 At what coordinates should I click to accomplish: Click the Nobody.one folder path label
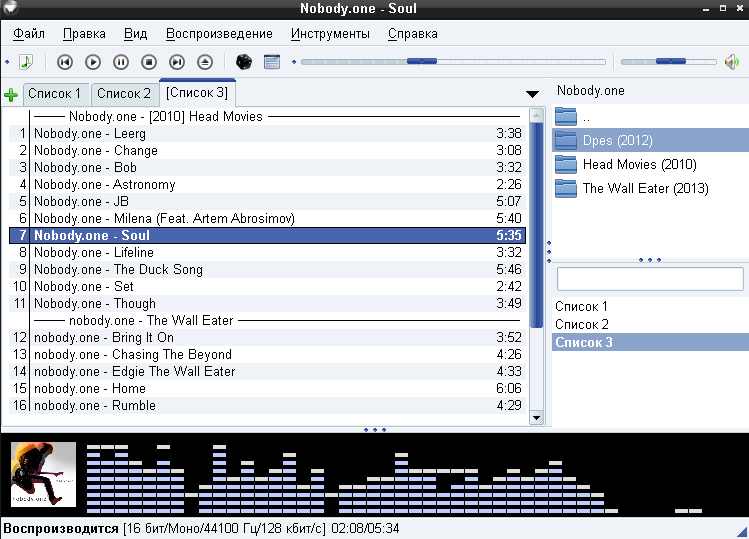point(590,91)
